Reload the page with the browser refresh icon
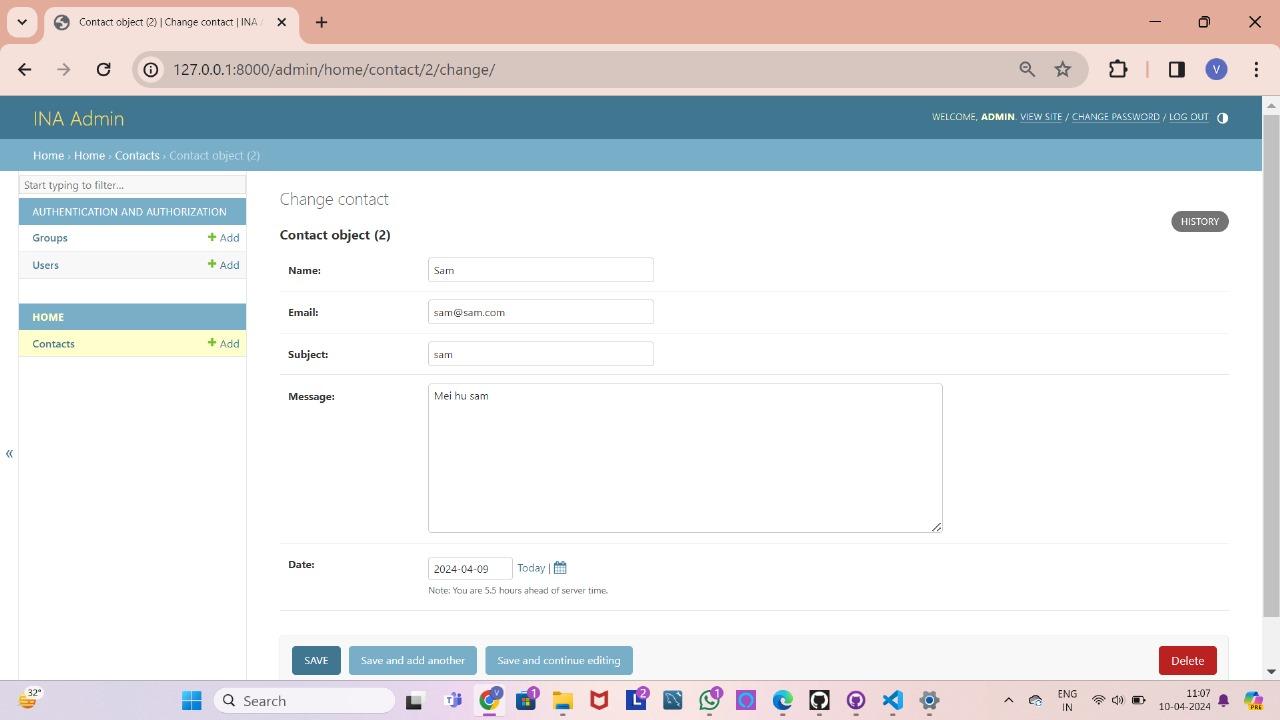 click(x=103, y=69)
